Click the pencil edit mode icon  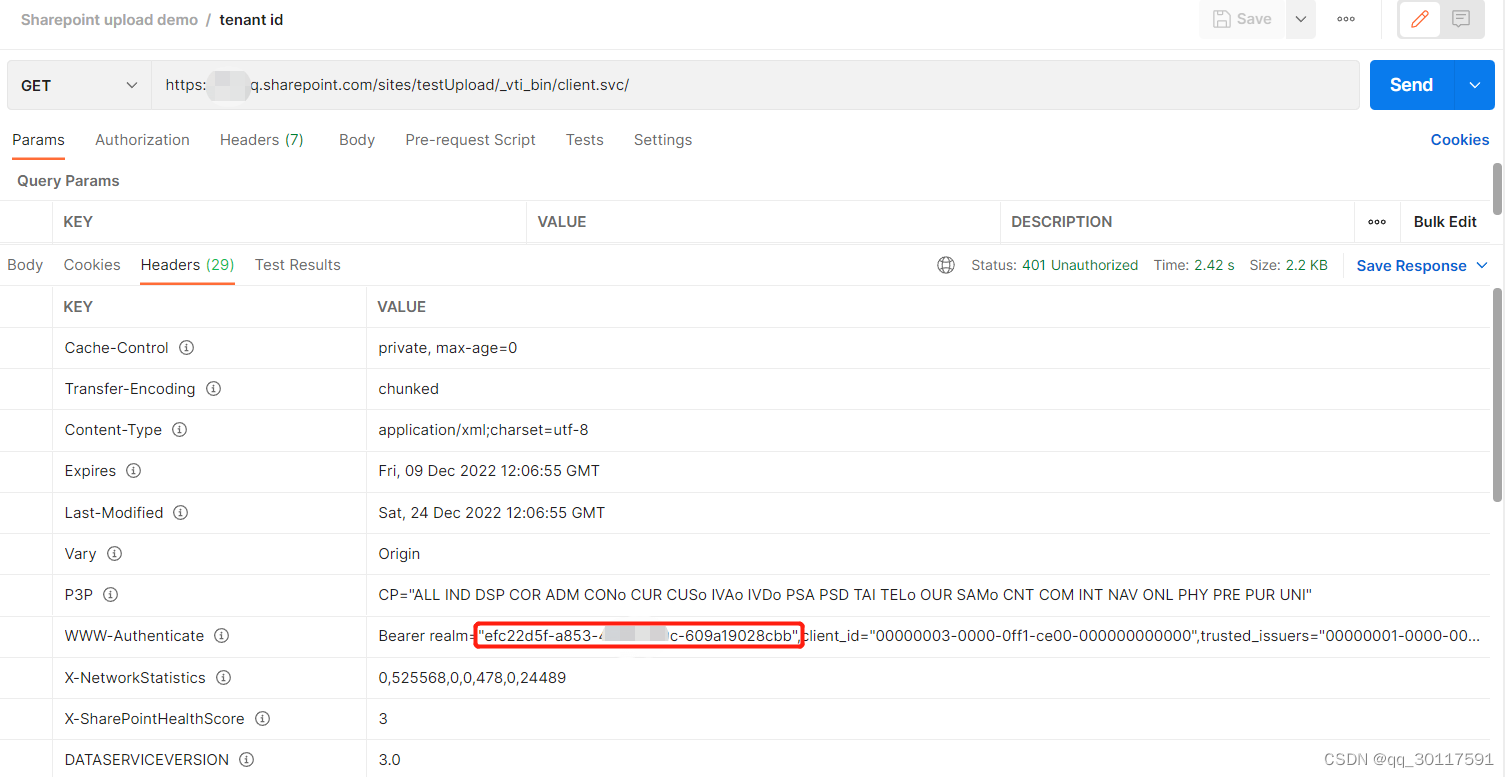click(x=1419, y=19)
